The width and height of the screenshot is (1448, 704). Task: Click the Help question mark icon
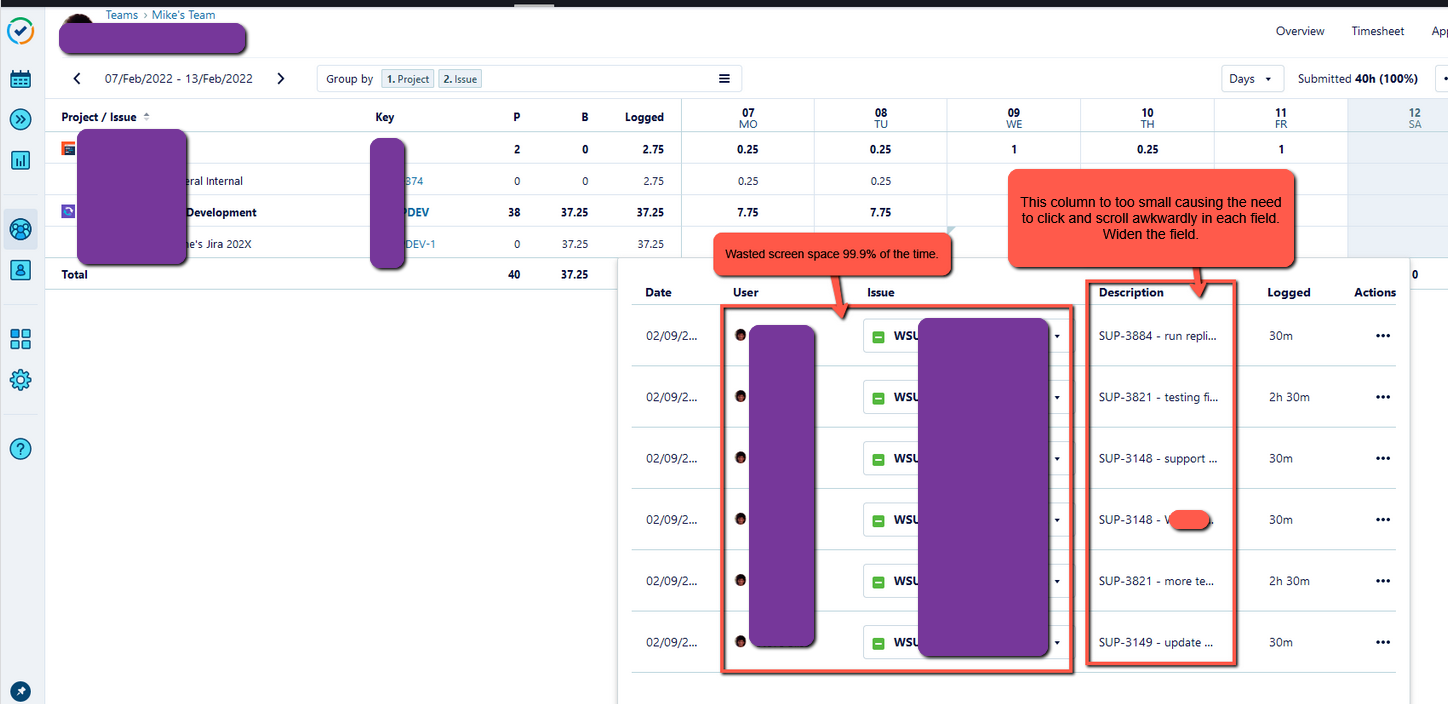click(x=20, y=449)
